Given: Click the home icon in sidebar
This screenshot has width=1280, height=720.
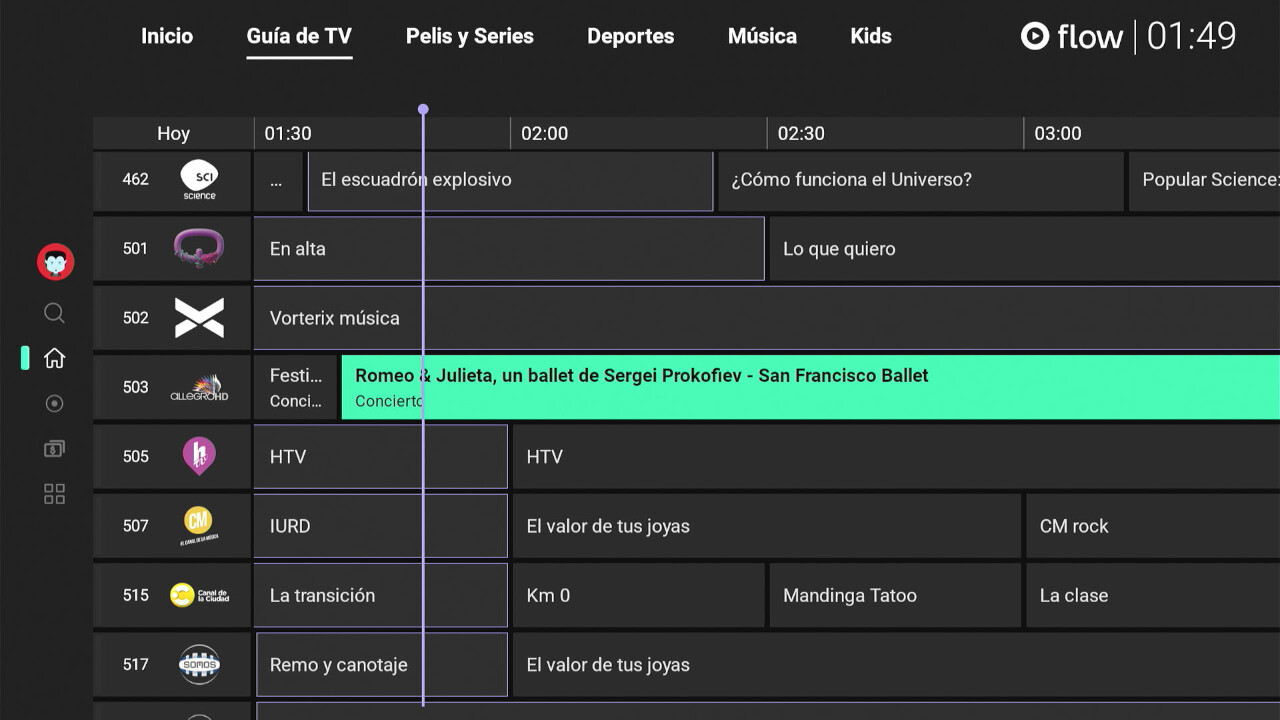Looking at the screenshot, I should [x=55, y=358].
